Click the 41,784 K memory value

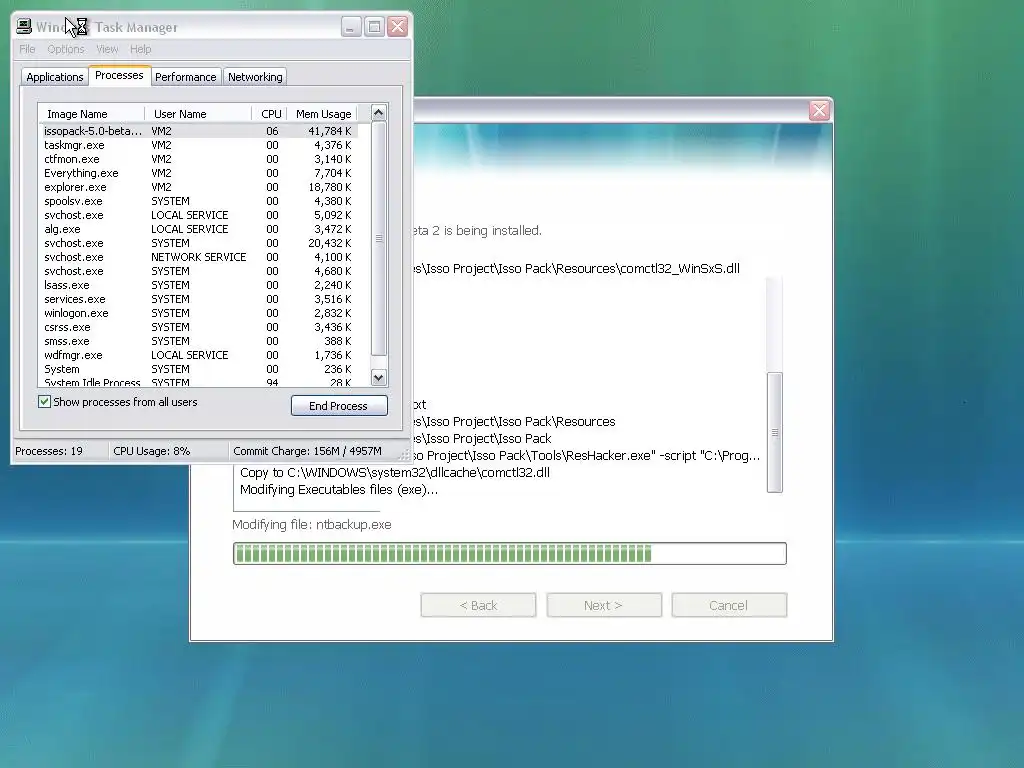click(329, 131)
